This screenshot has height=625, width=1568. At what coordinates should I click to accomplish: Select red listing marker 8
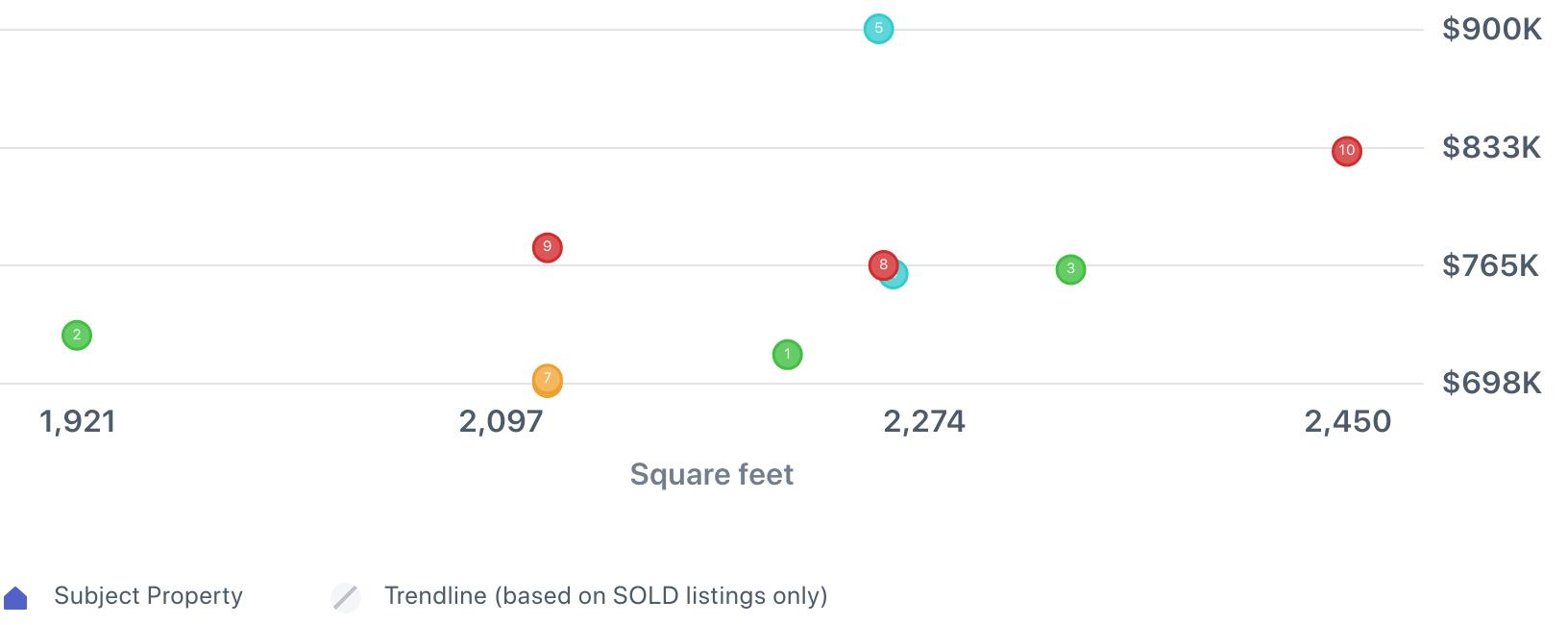(882, 264)
